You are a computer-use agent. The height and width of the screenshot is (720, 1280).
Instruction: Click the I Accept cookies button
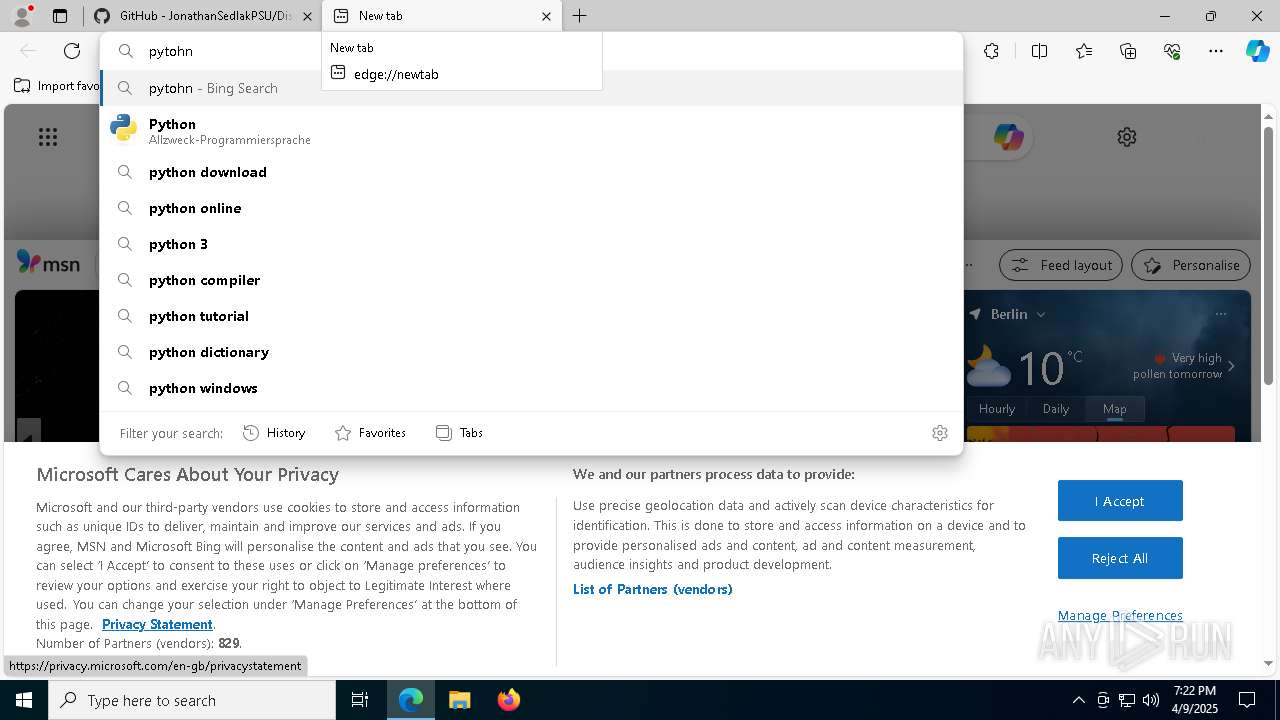[x=1120, y=501]
